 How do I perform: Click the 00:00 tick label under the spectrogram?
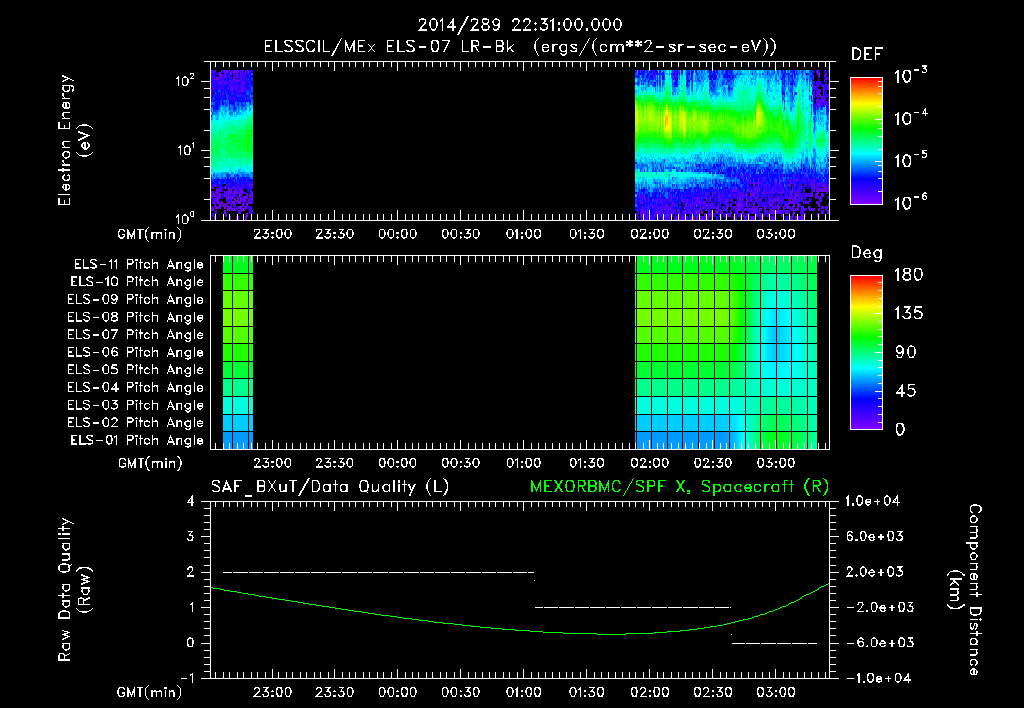click(398, 234)
